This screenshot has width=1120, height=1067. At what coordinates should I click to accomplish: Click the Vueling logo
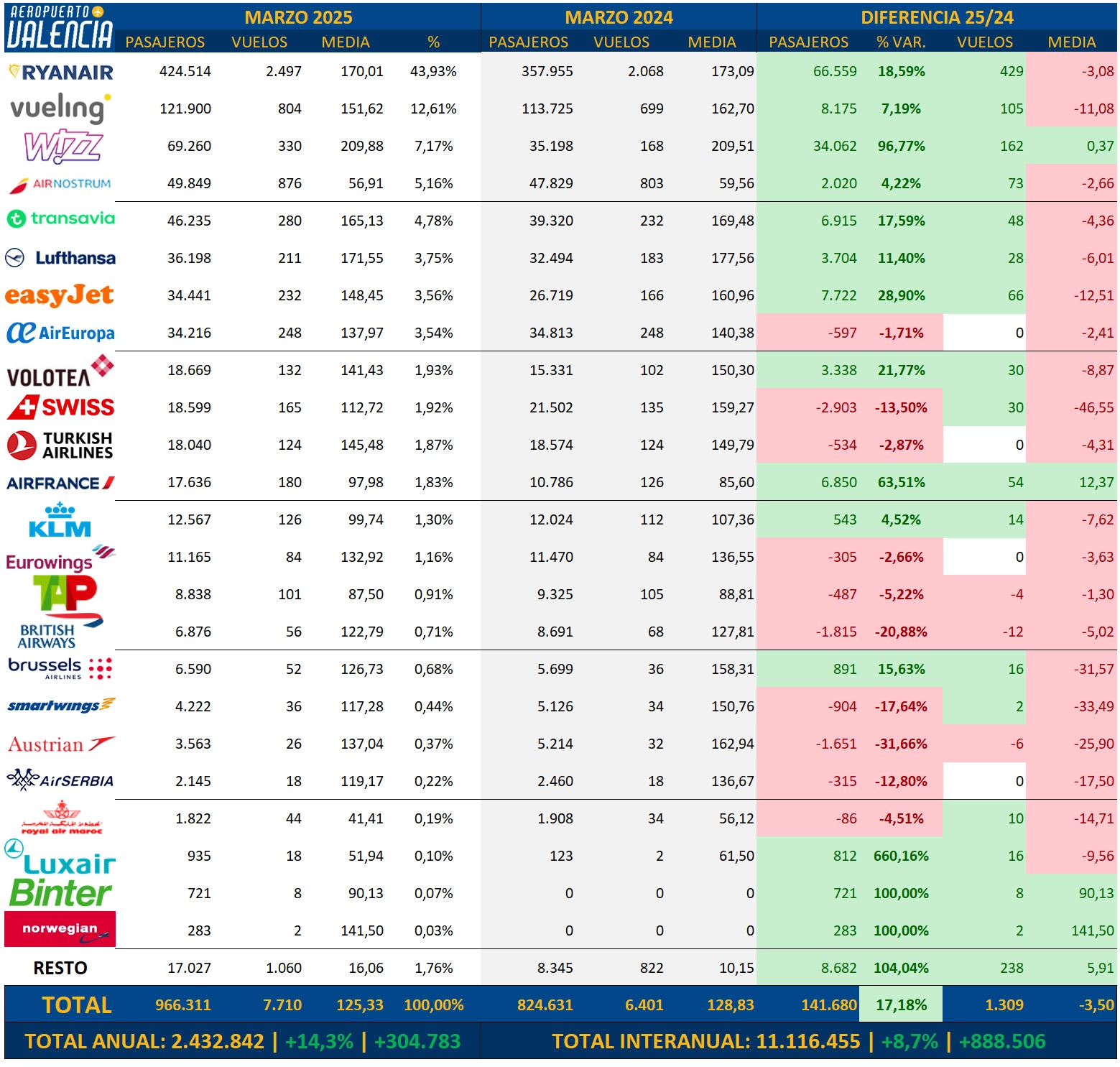[60, 108]
